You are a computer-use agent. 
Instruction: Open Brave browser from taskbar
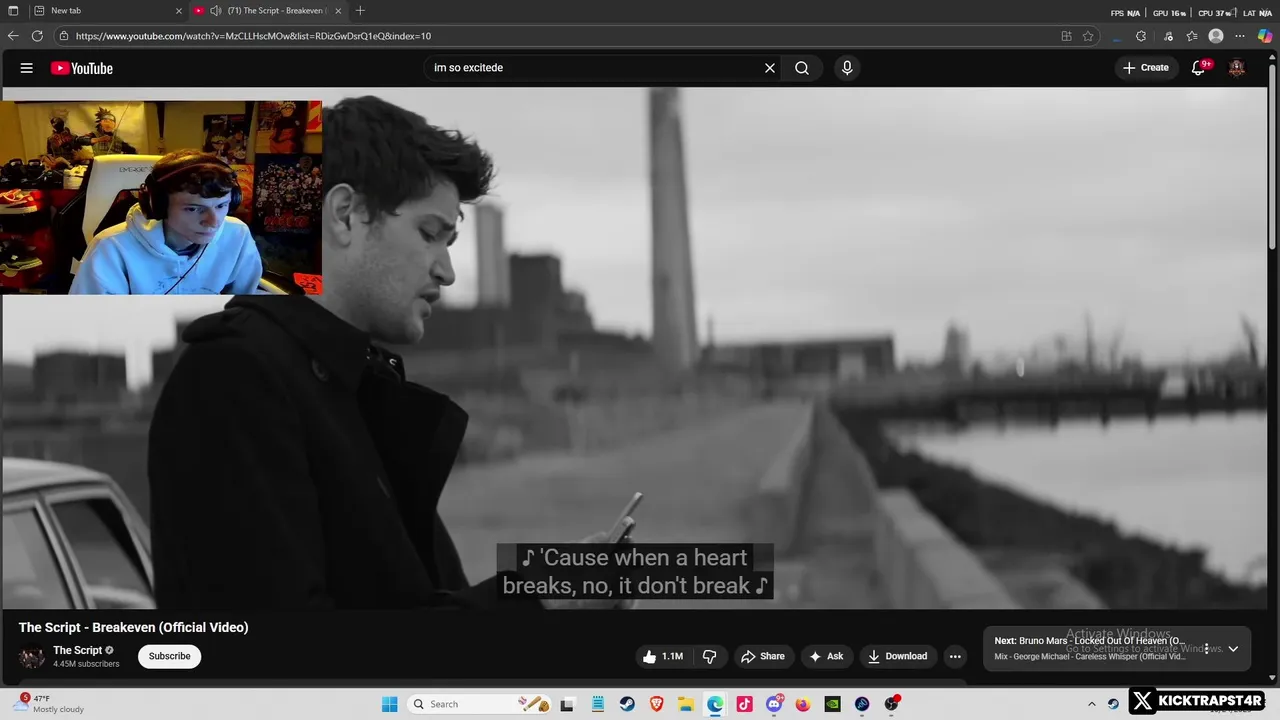click(x=656, y=704)
